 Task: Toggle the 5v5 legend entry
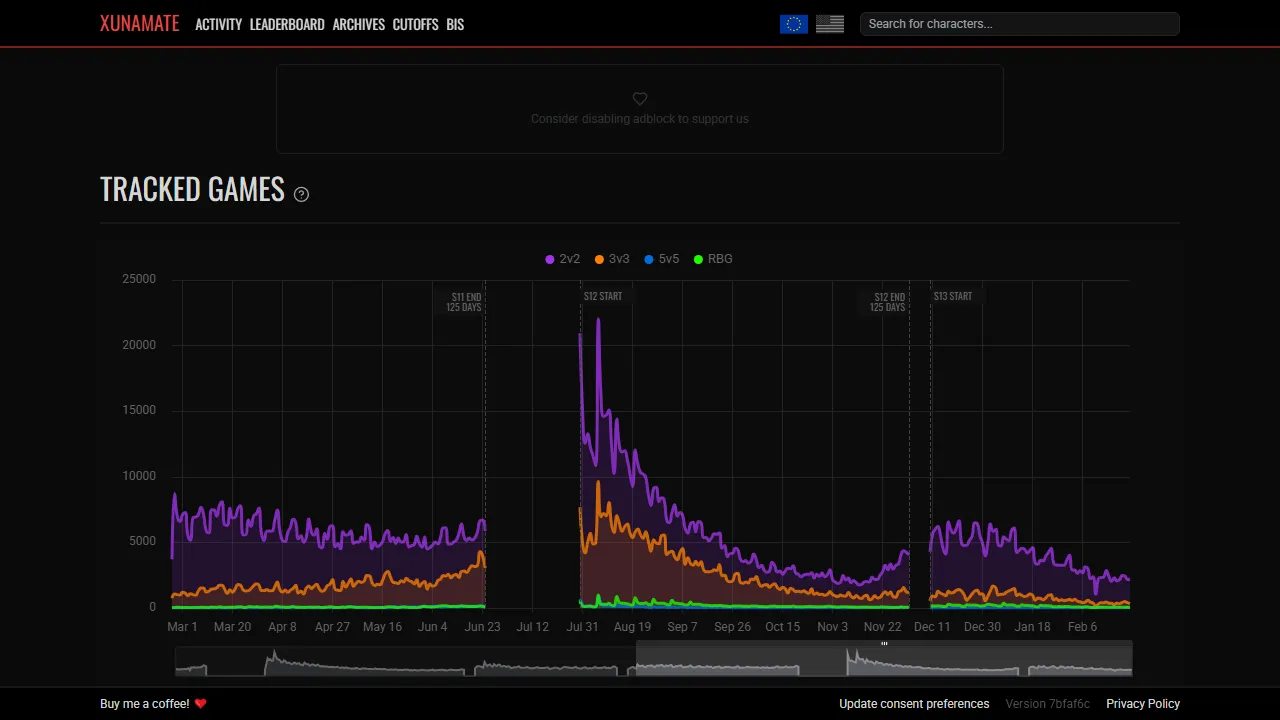661,258
